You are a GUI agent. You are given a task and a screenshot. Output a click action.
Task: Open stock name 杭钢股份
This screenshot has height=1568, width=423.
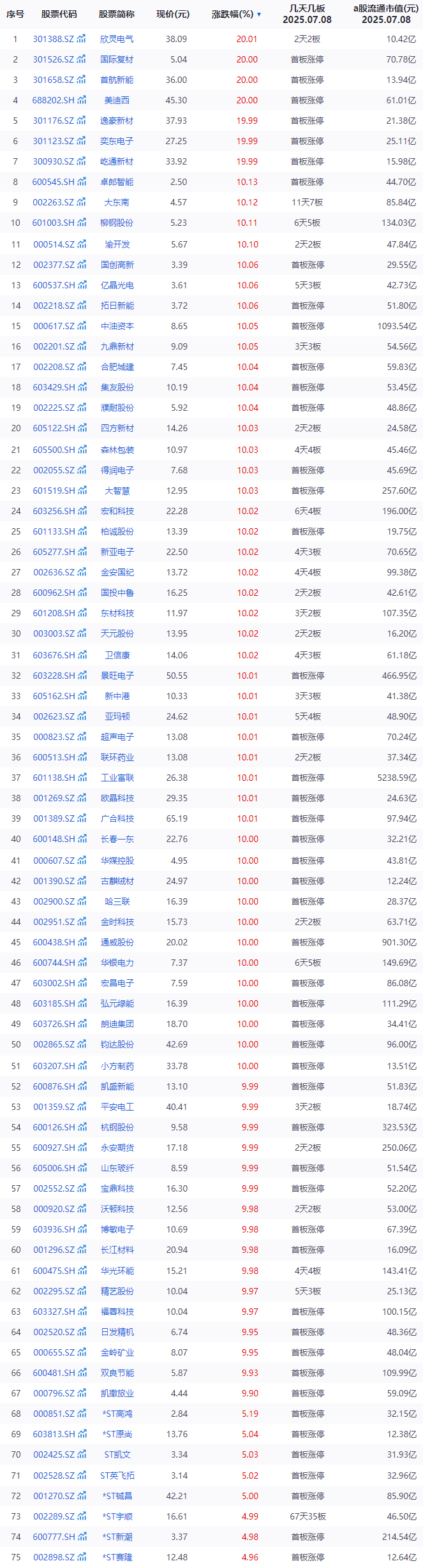click(x=117, y=1127)
